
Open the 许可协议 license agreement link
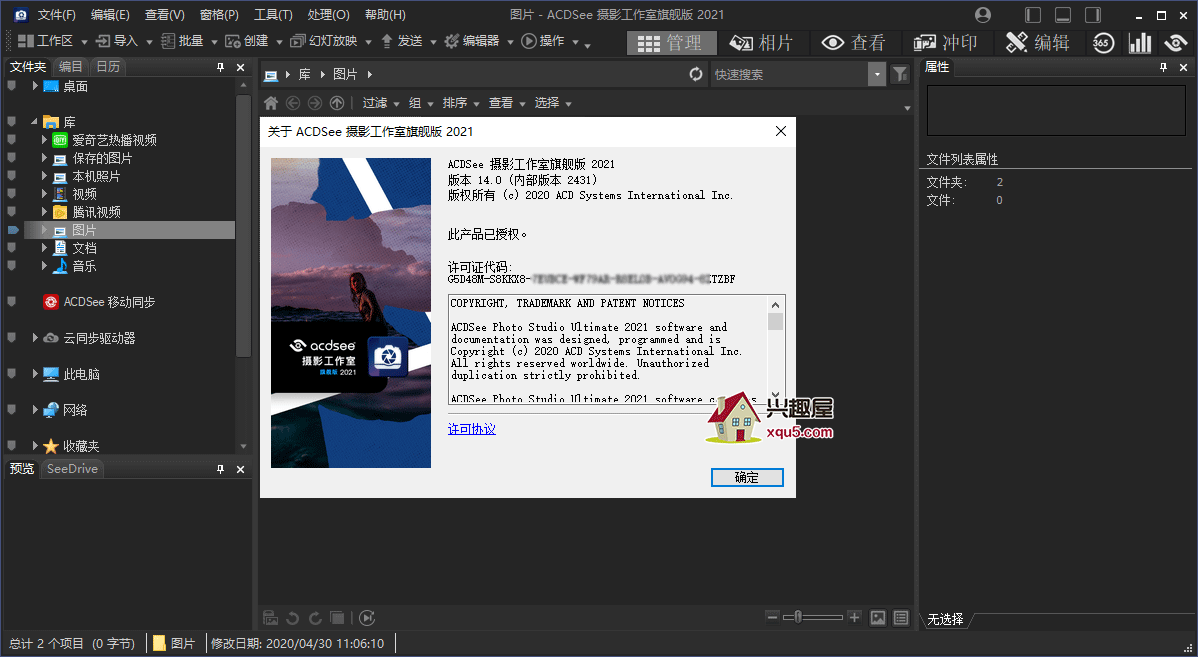click(x=471, y=429)
